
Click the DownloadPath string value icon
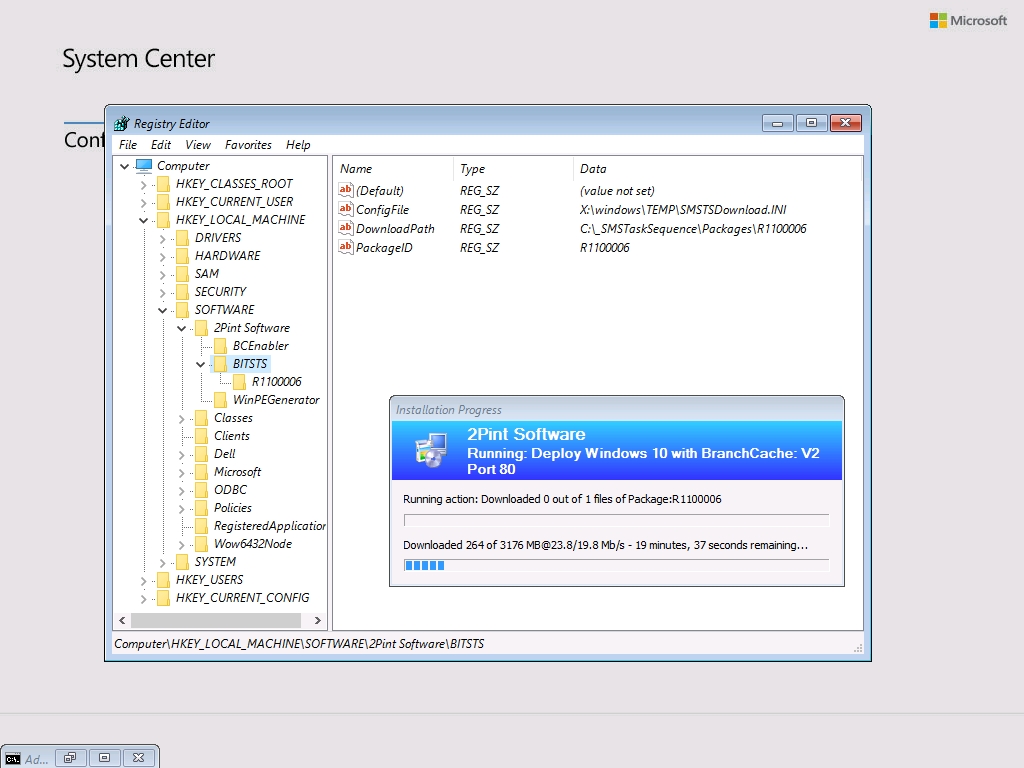click(x=346, y=229)
